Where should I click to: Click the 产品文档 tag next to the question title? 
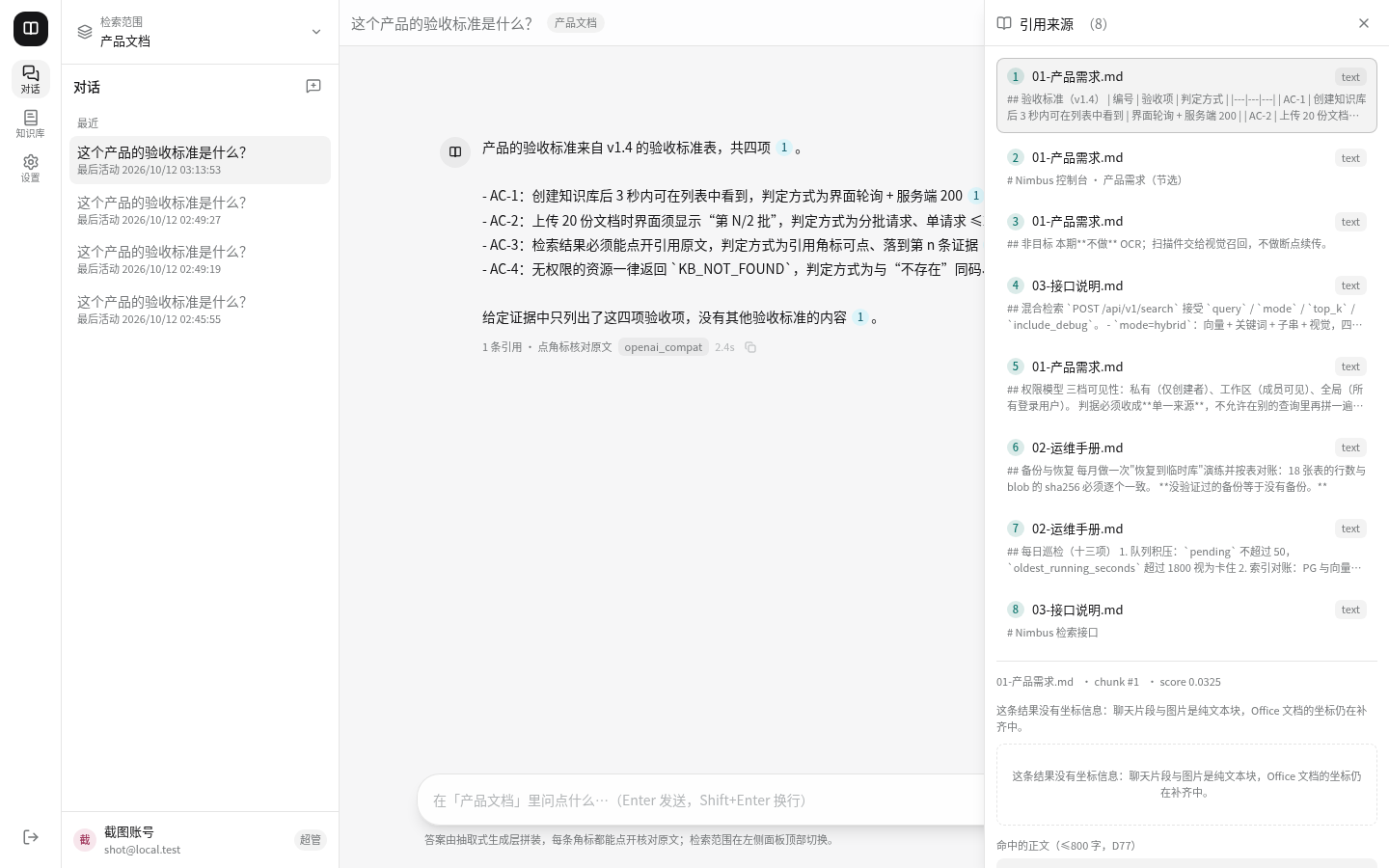click(x=576, y=23)
